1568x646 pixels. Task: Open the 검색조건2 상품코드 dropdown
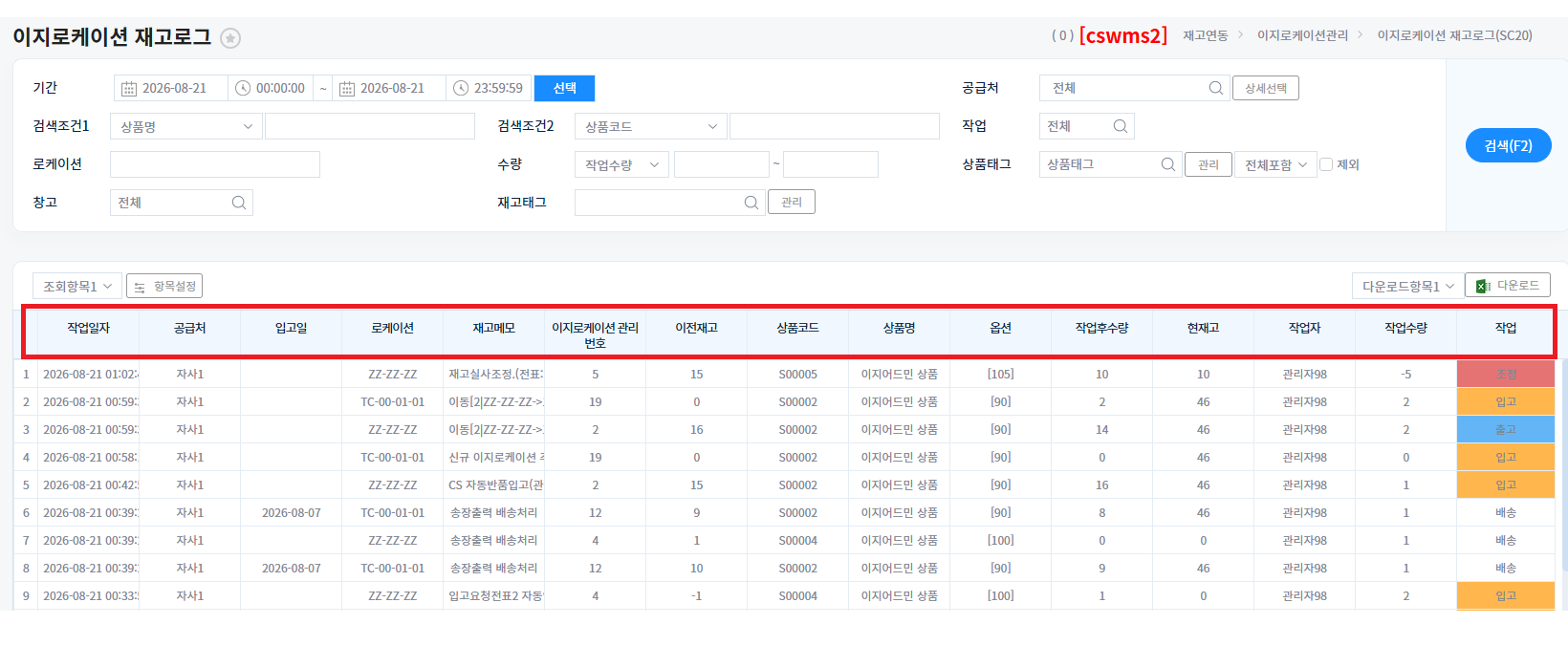coord(651,126)
